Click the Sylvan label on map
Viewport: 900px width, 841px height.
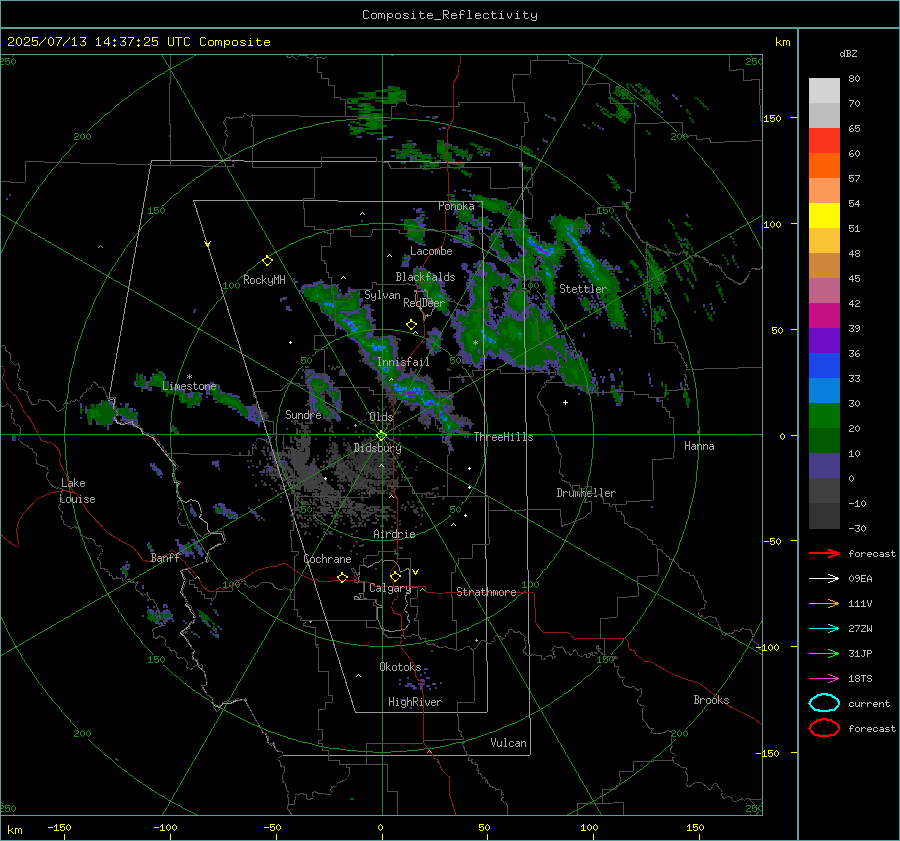[382, 295]
